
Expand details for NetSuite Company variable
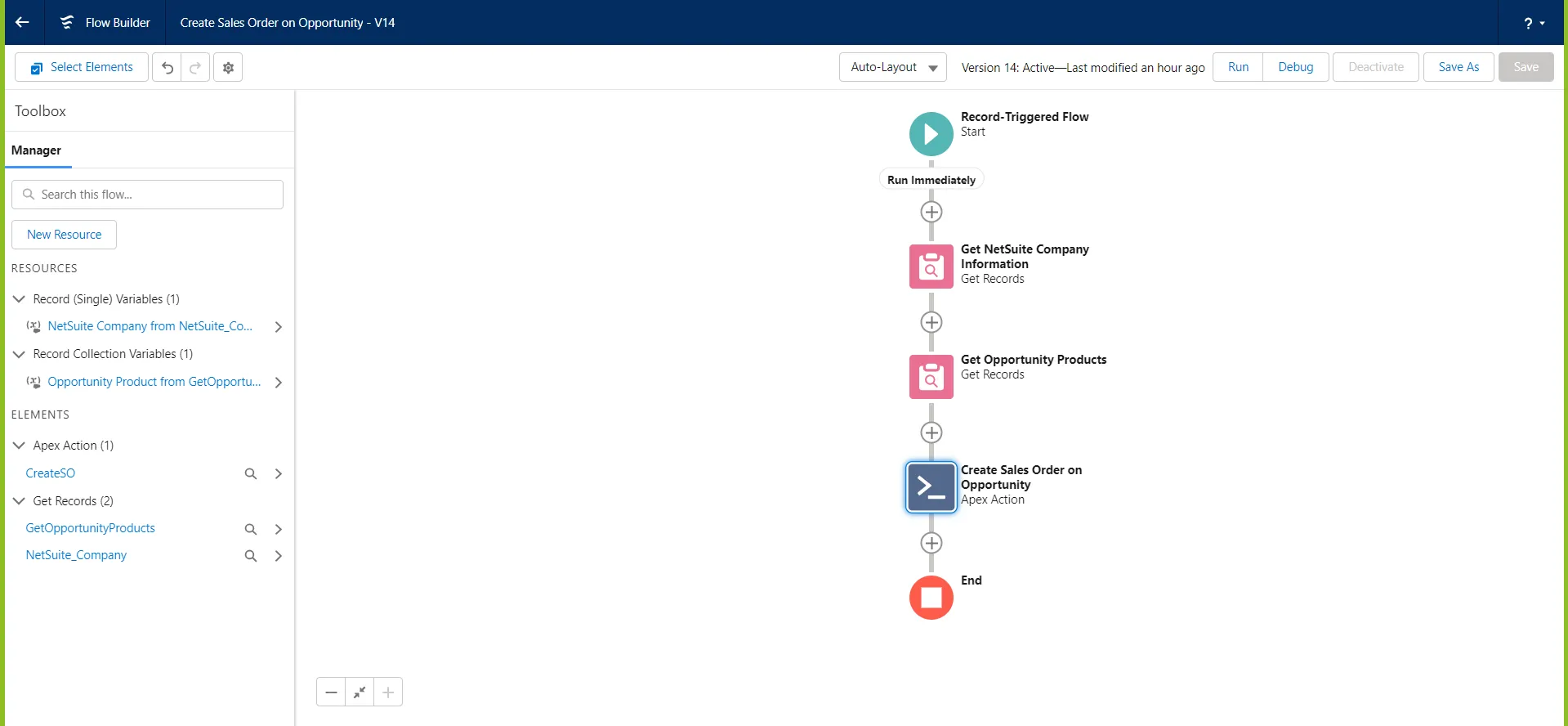279,327
